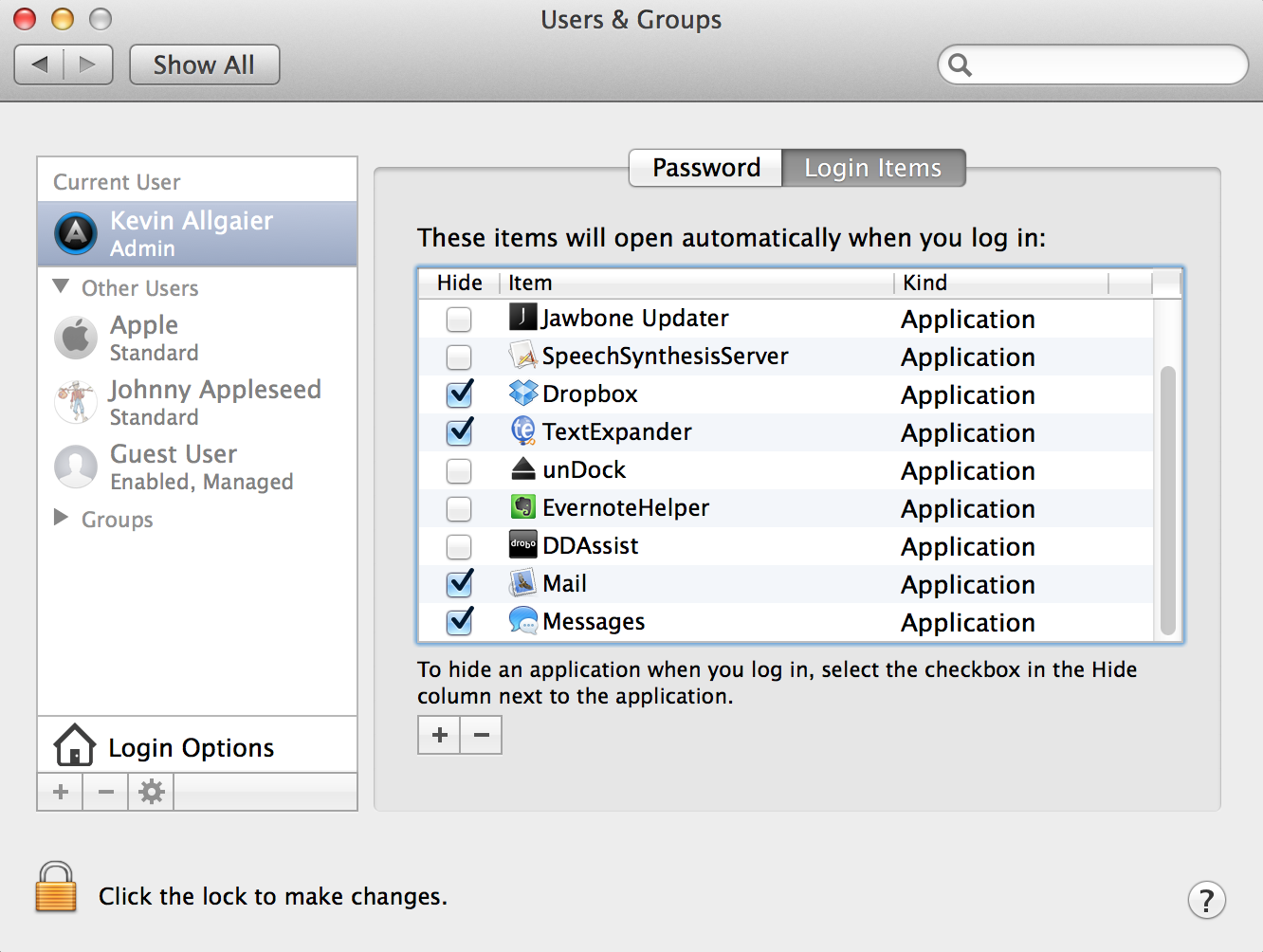The height and width of the screenshot is (952, 1263).
Task: Check Hide box for EvernoteHelper
Action: click(459, 508)
